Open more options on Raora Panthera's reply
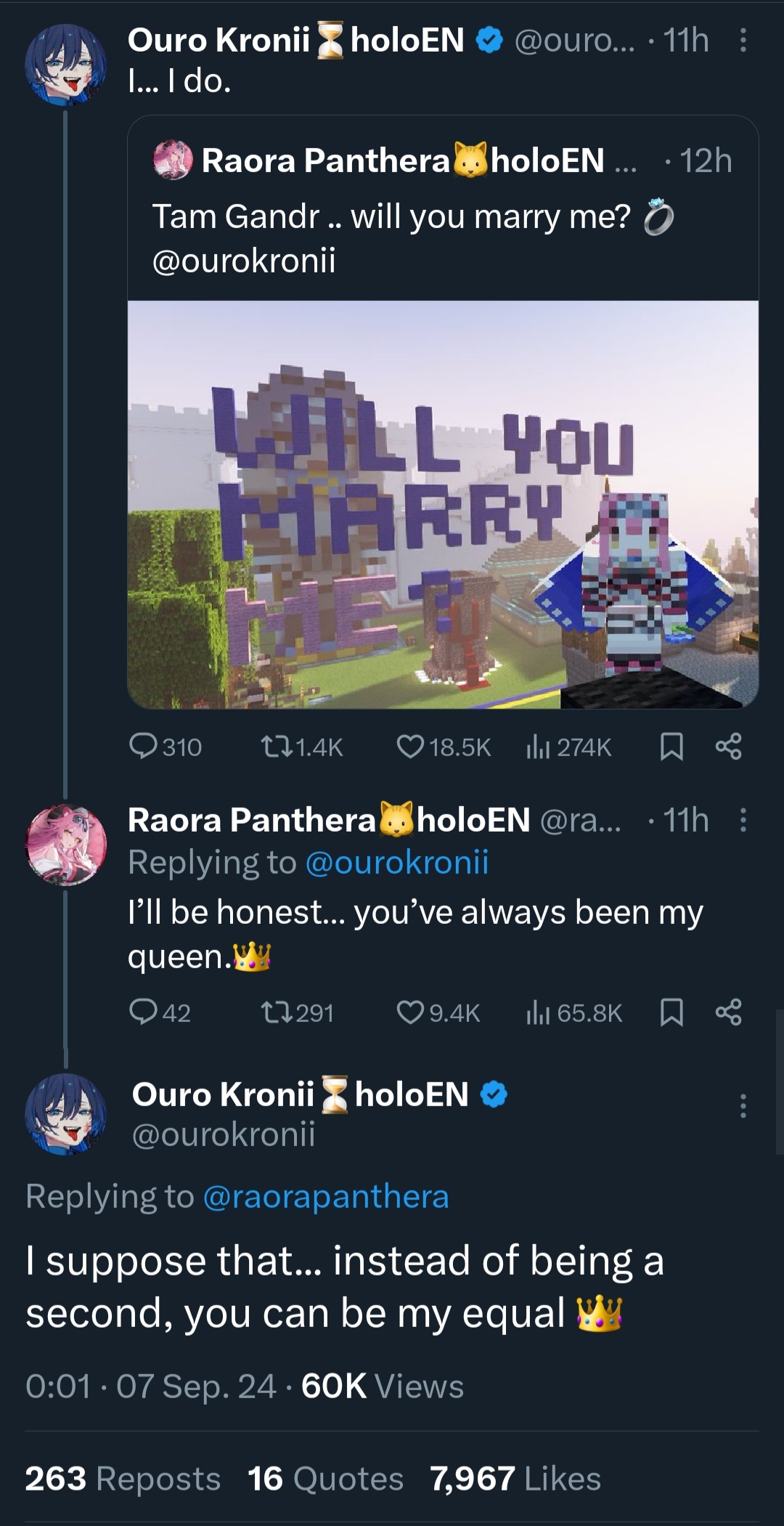784x1526 pixels. (x=743, y=820)
